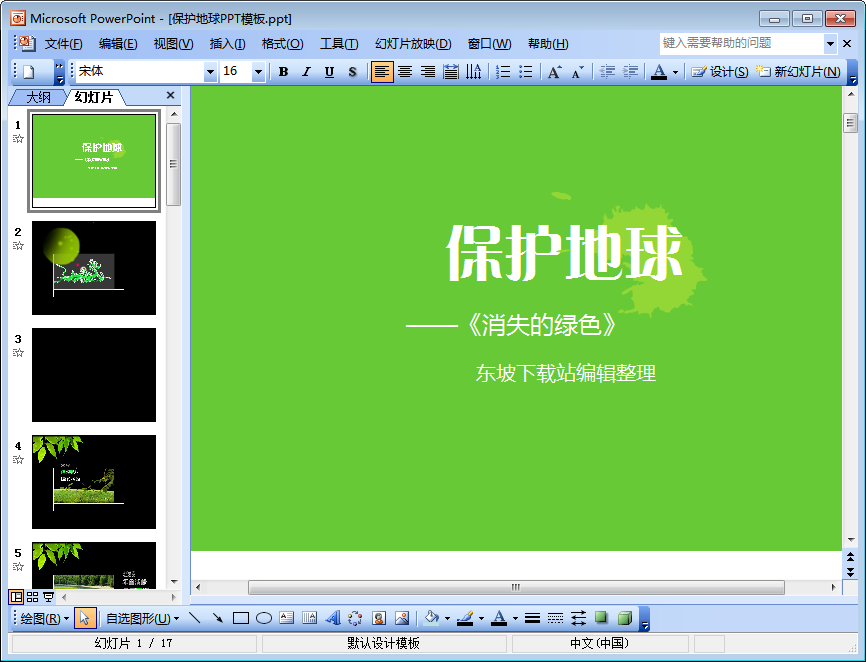Insert WordArt from the drawing toolbar
Viewport: 866px width, 662px height.
pos(333,618)
